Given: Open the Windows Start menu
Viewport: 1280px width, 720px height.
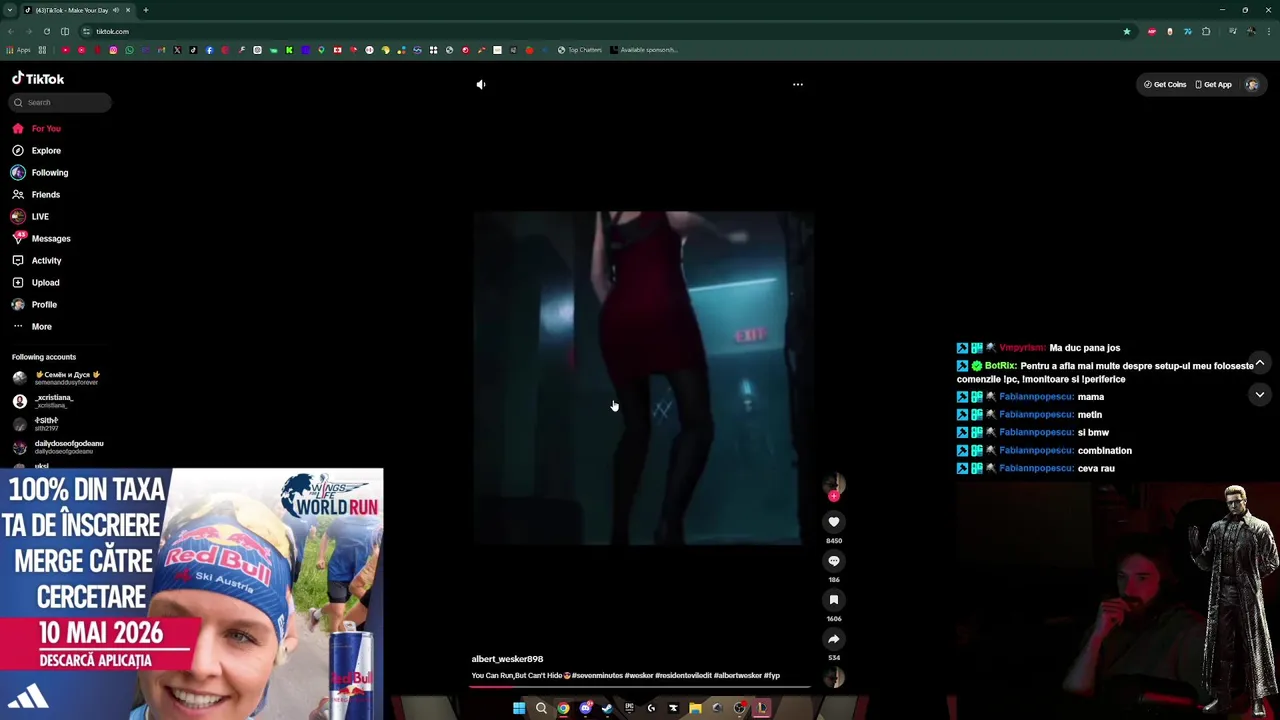Looking at the screenshot, I should coord(519,708).
